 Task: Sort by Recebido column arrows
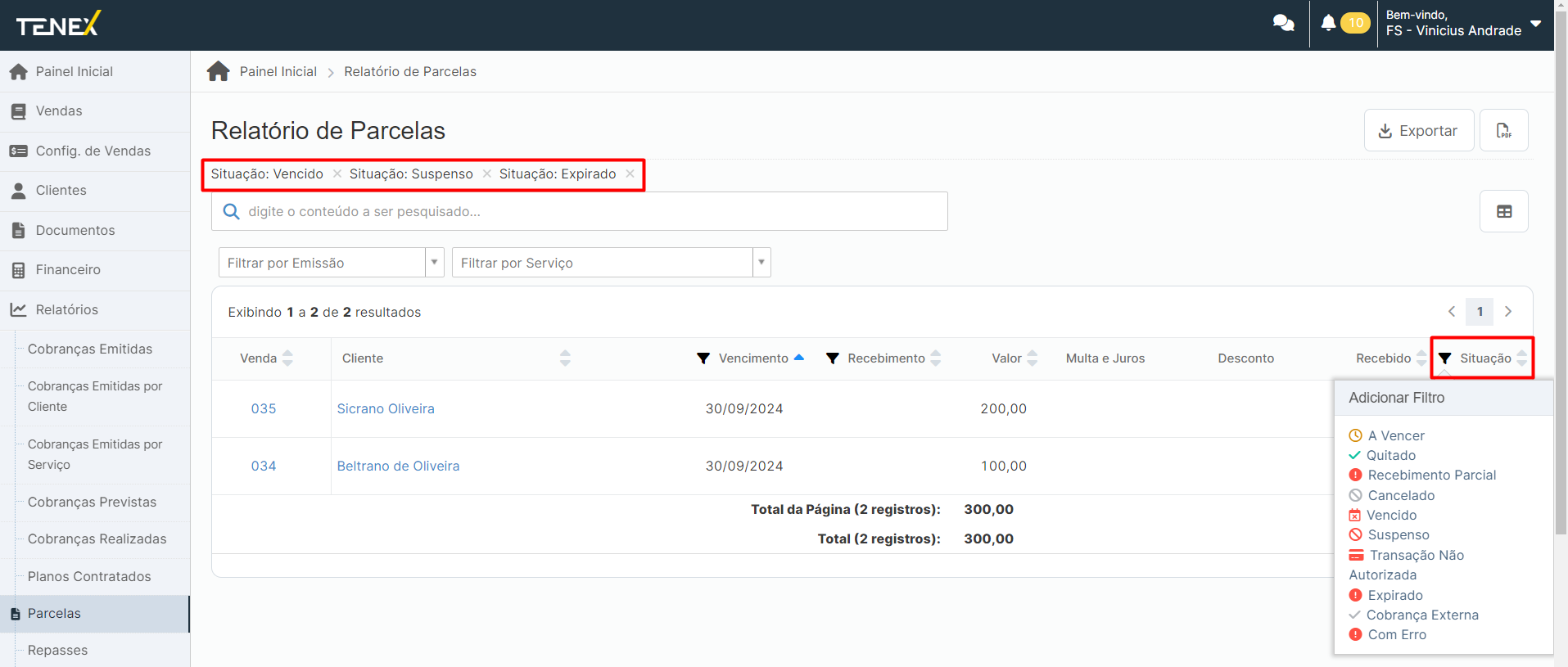pos(1421,358)
